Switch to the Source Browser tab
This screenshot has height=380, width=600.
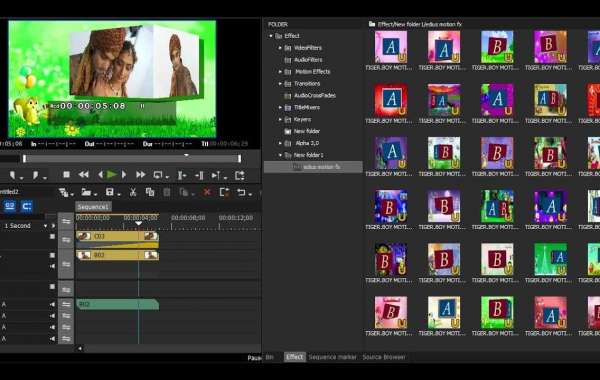pos(384,357)
